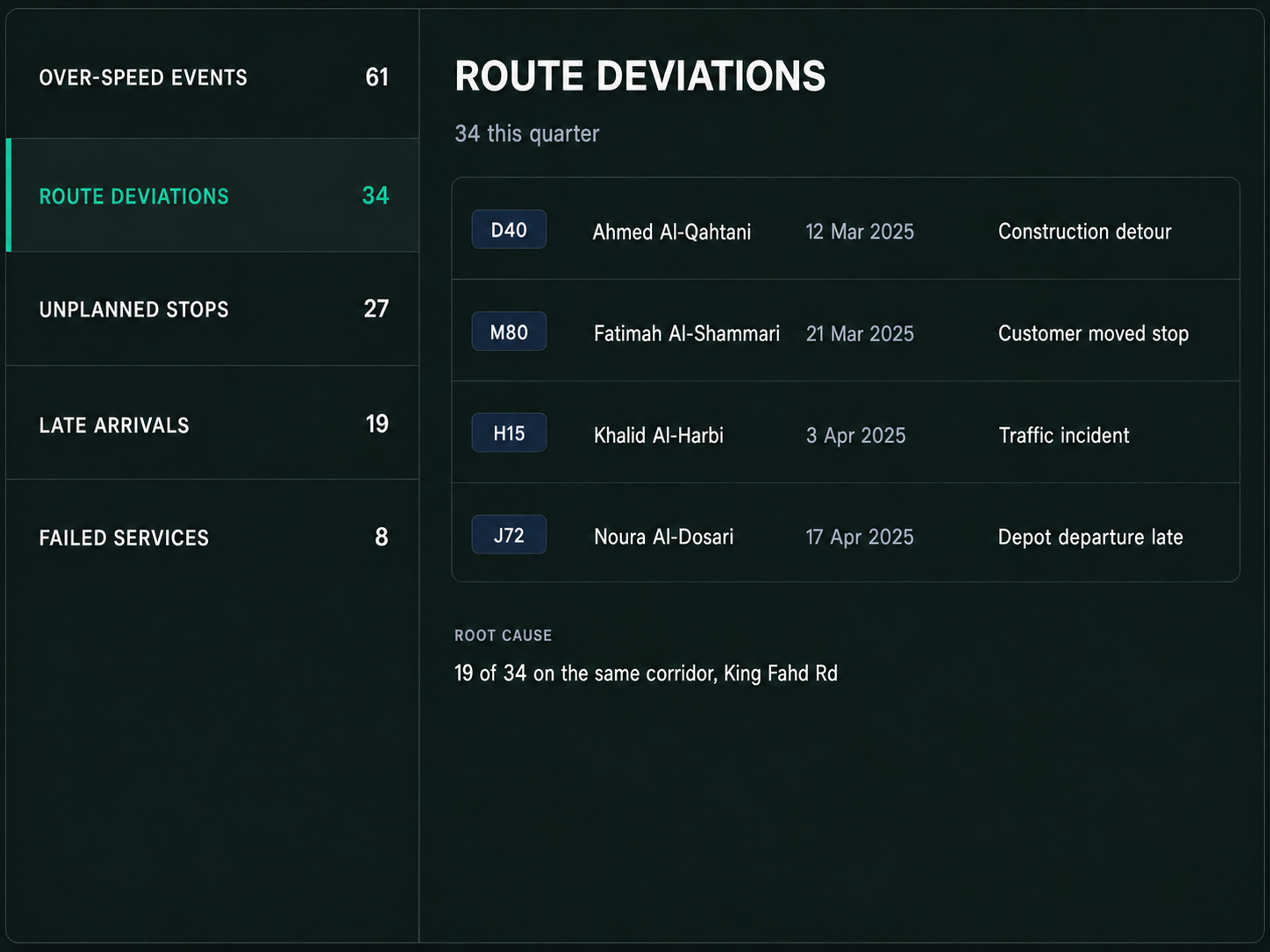Show the Failed Services category

212,537
